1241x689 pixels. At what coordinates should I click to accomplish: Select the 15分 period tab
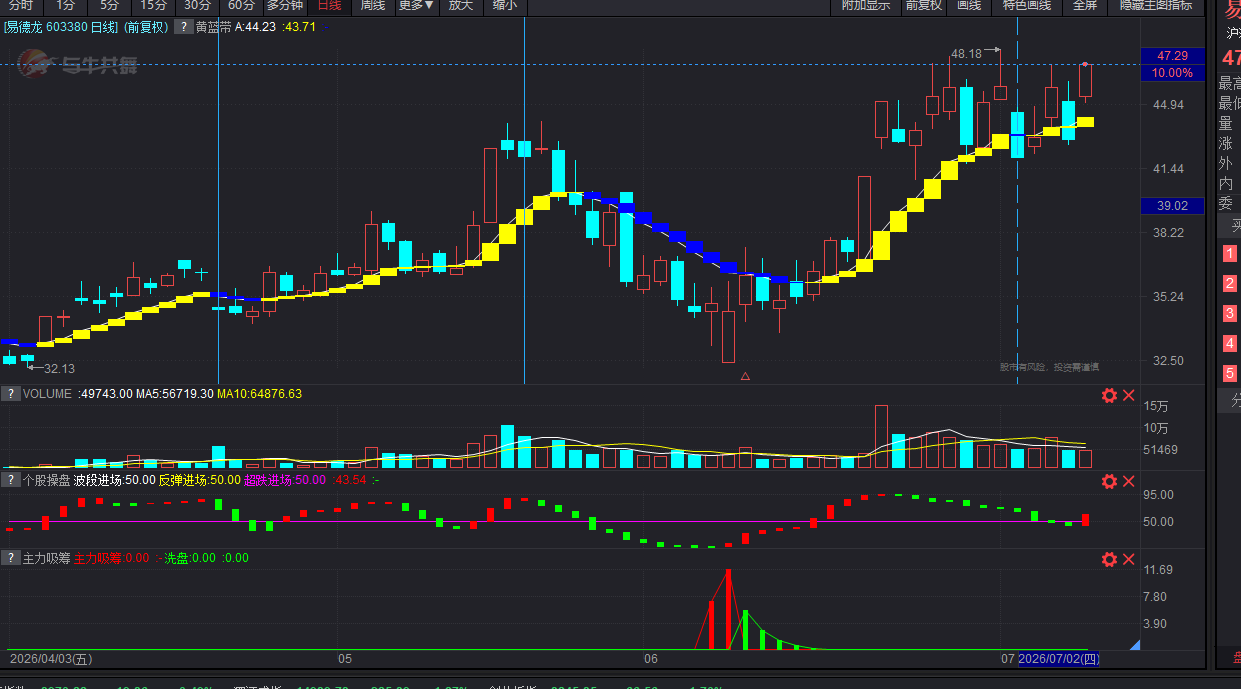pos(153,5)
